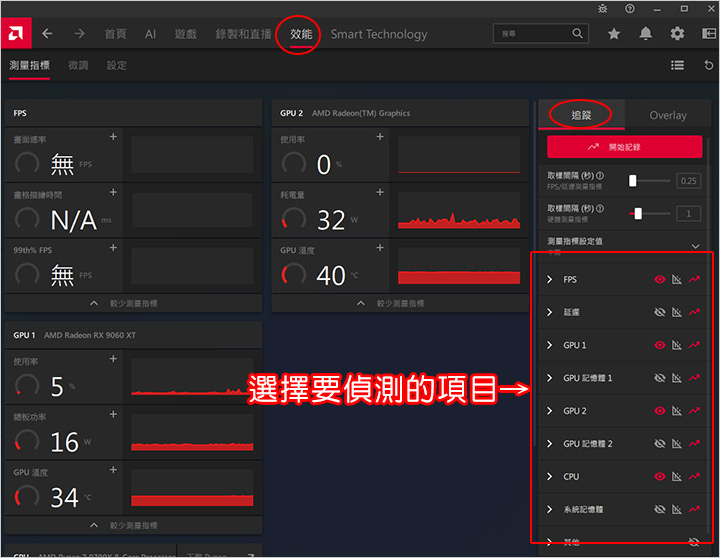Expand the CPU metric group

550,476
